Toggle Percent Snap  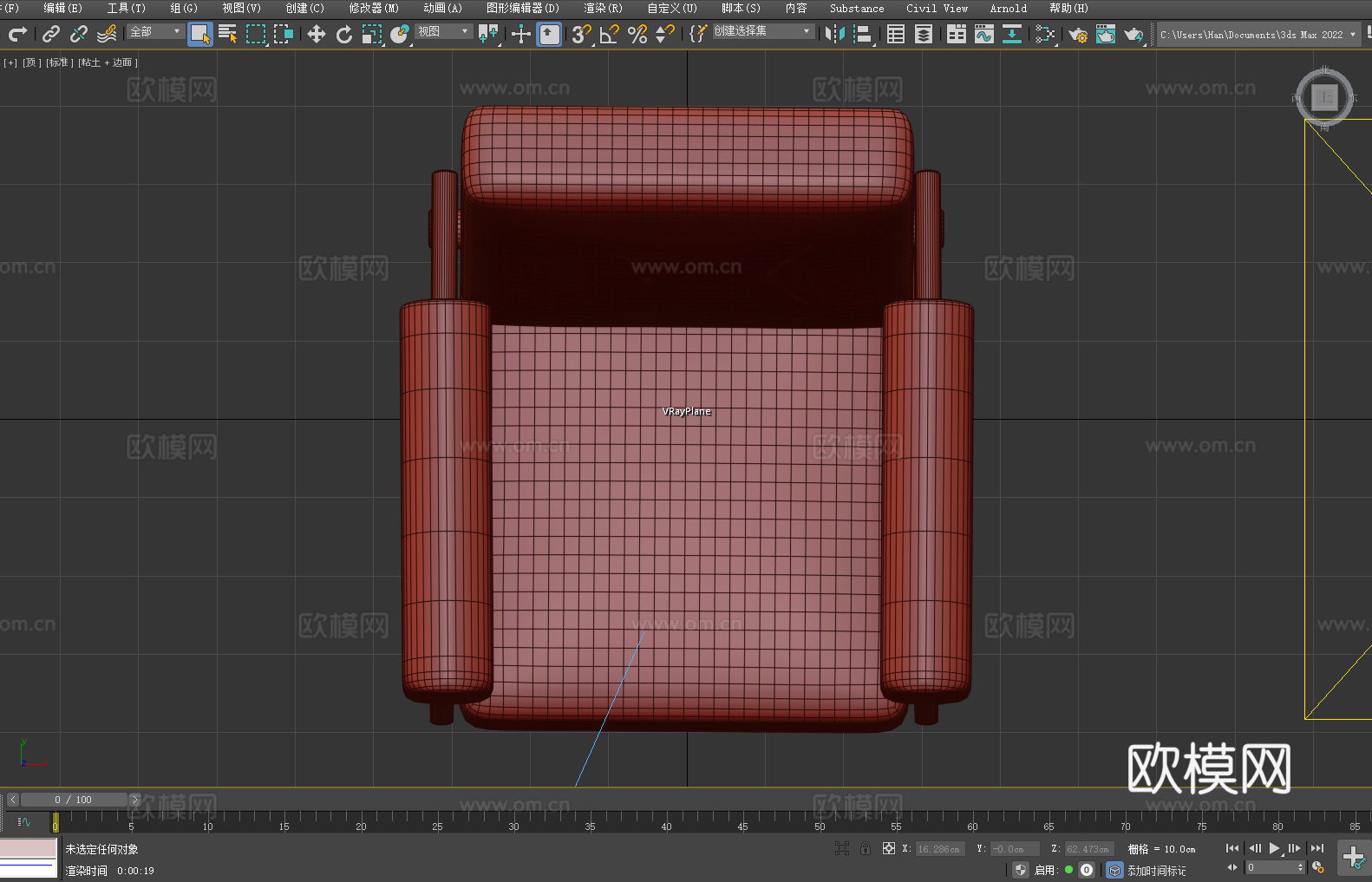coord(637,34)
